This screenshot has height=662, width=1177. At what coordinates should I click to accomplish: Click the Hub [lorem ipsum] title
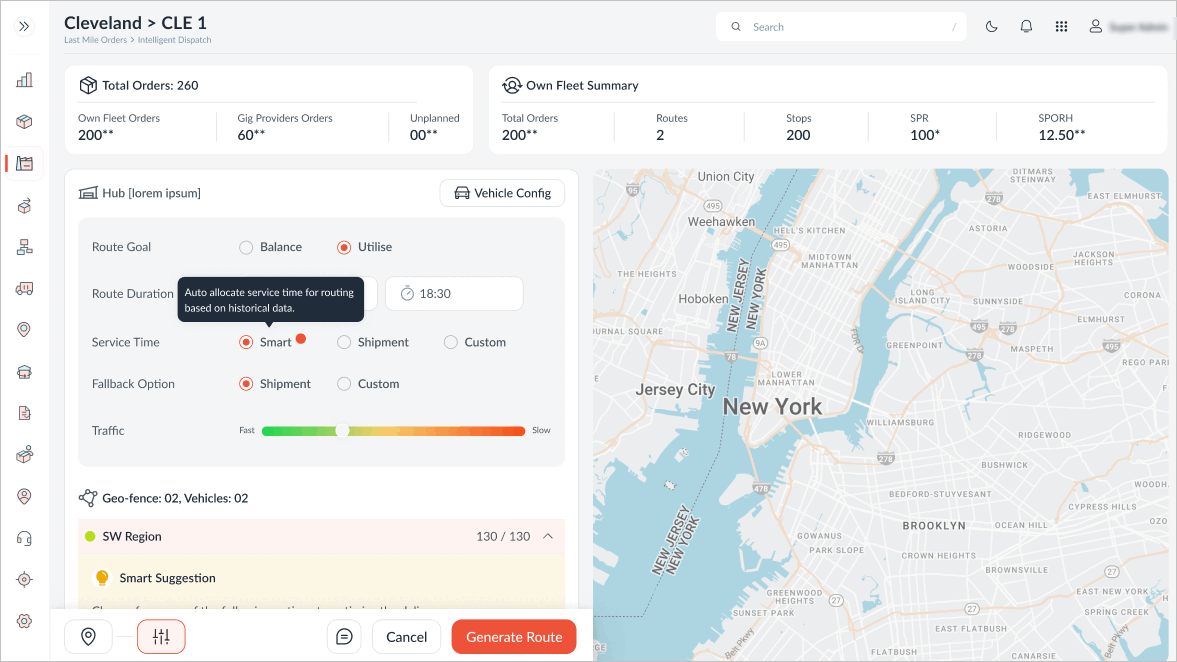coord(152,193)
